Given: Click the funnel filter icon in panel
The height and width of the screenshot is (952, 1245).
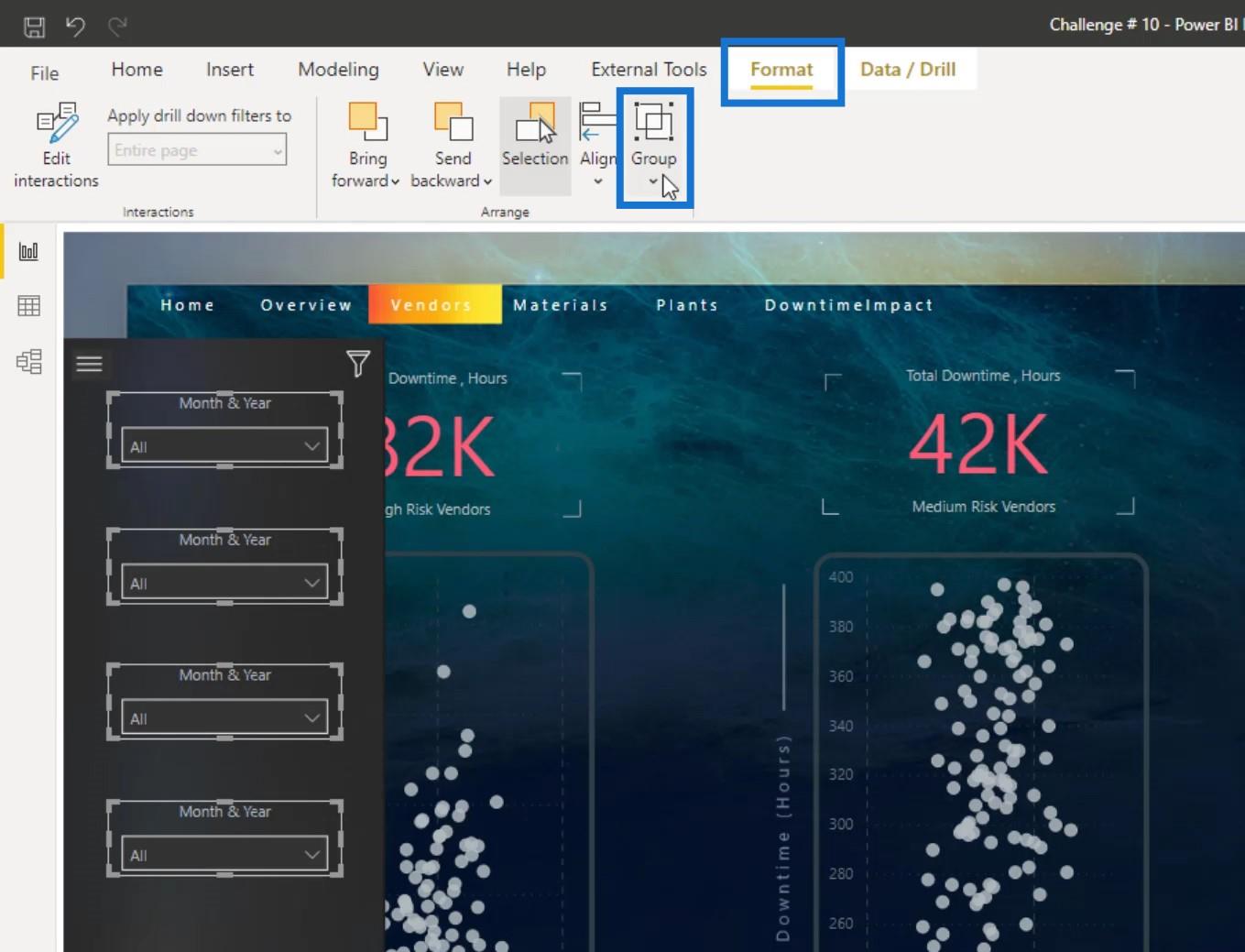Looking at the screenshot, I should click(357, 364).
